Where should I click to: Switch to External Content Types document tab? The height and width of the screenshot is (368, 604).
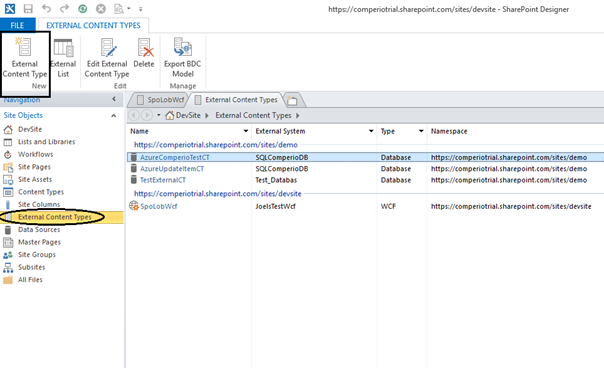coord(236,100)
